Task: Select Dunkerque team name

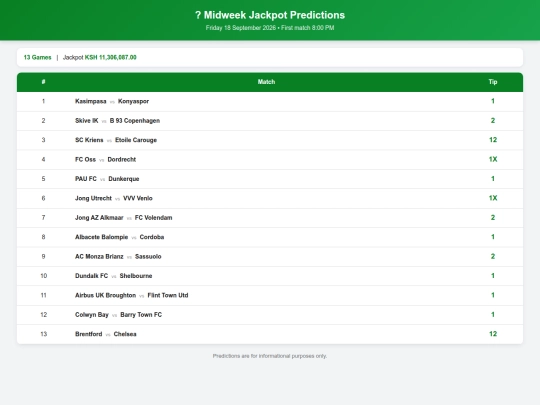Action: tap(124, 179)
